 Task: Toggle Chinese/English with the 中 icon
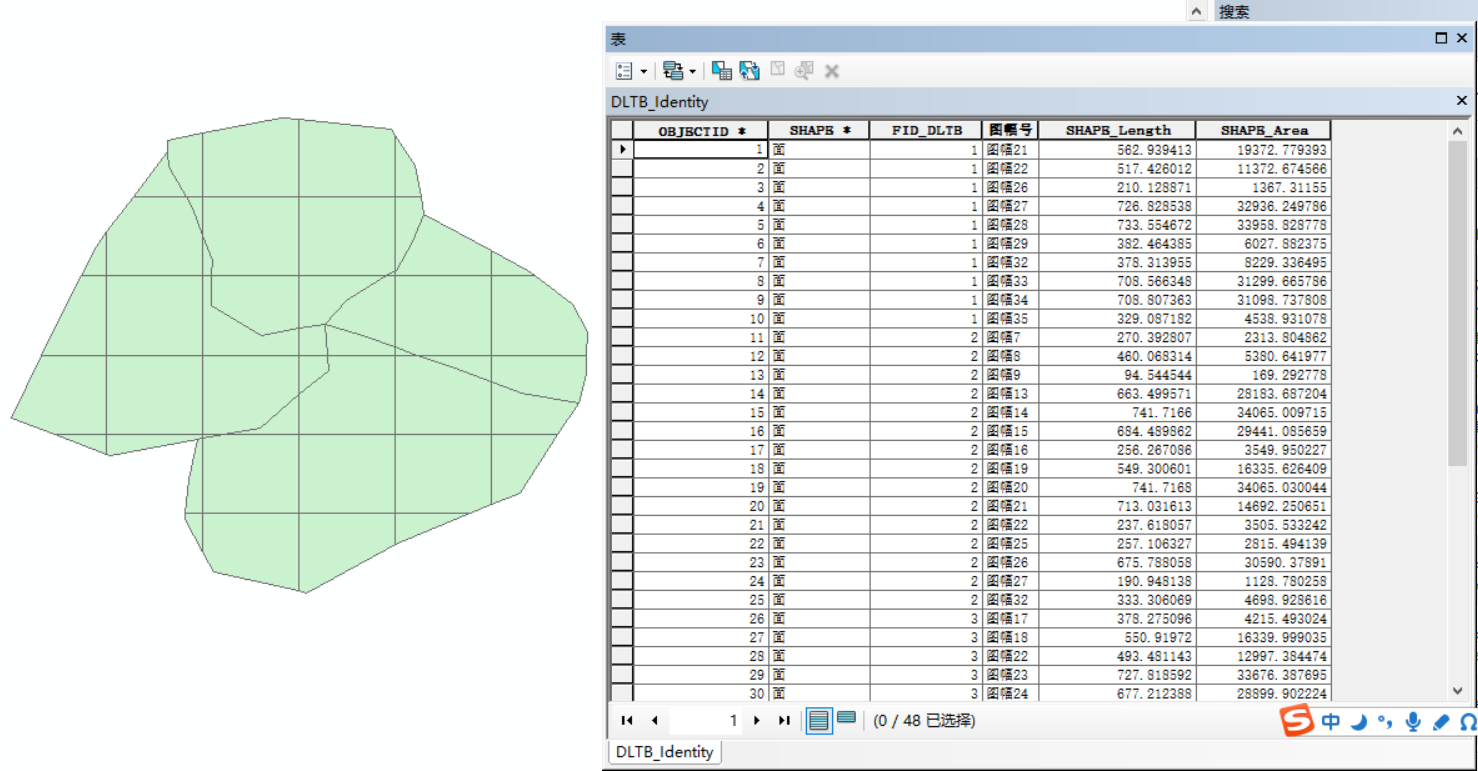1331,721
